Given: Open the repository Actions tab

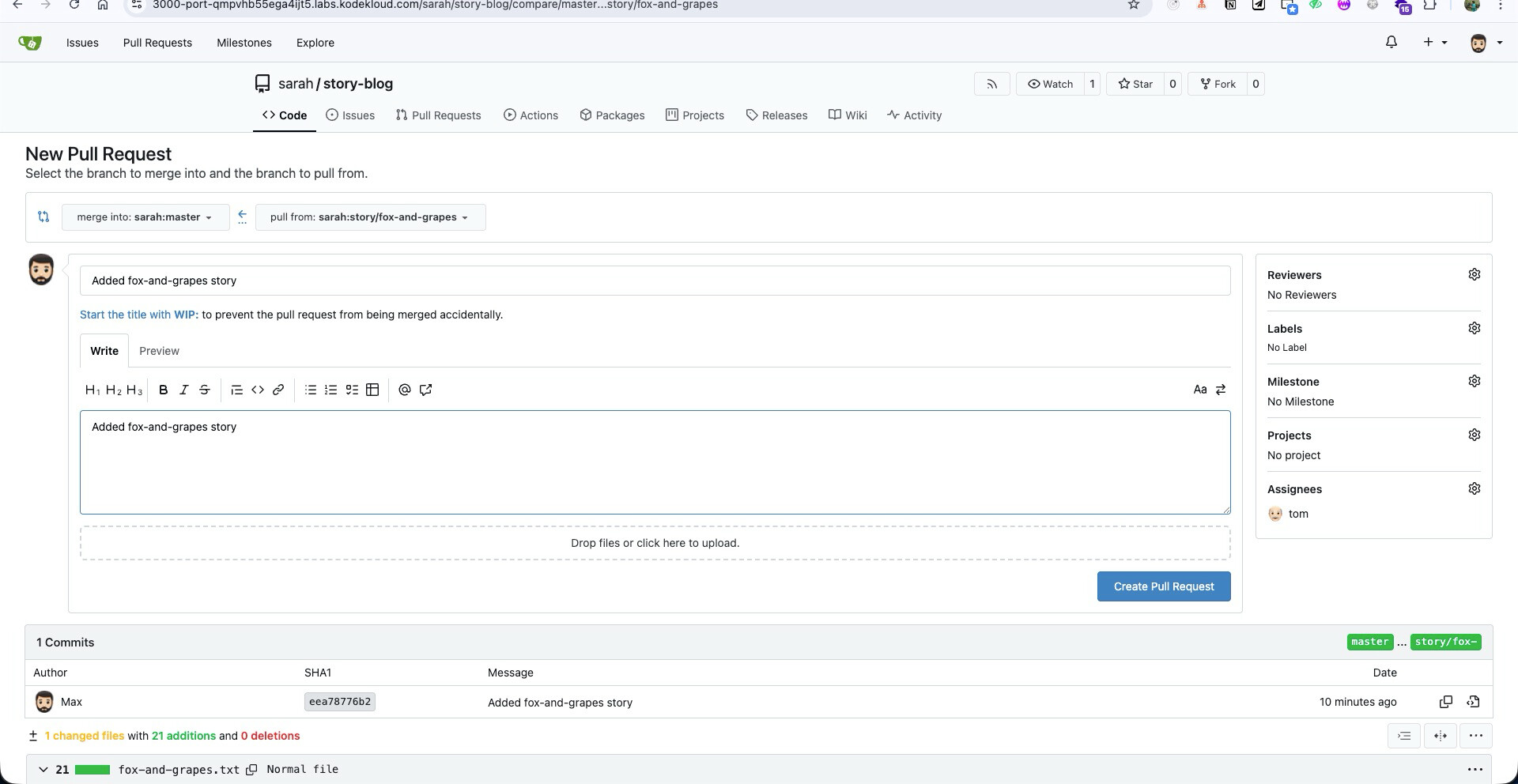Looking at the screenshot, I should 531,115.
